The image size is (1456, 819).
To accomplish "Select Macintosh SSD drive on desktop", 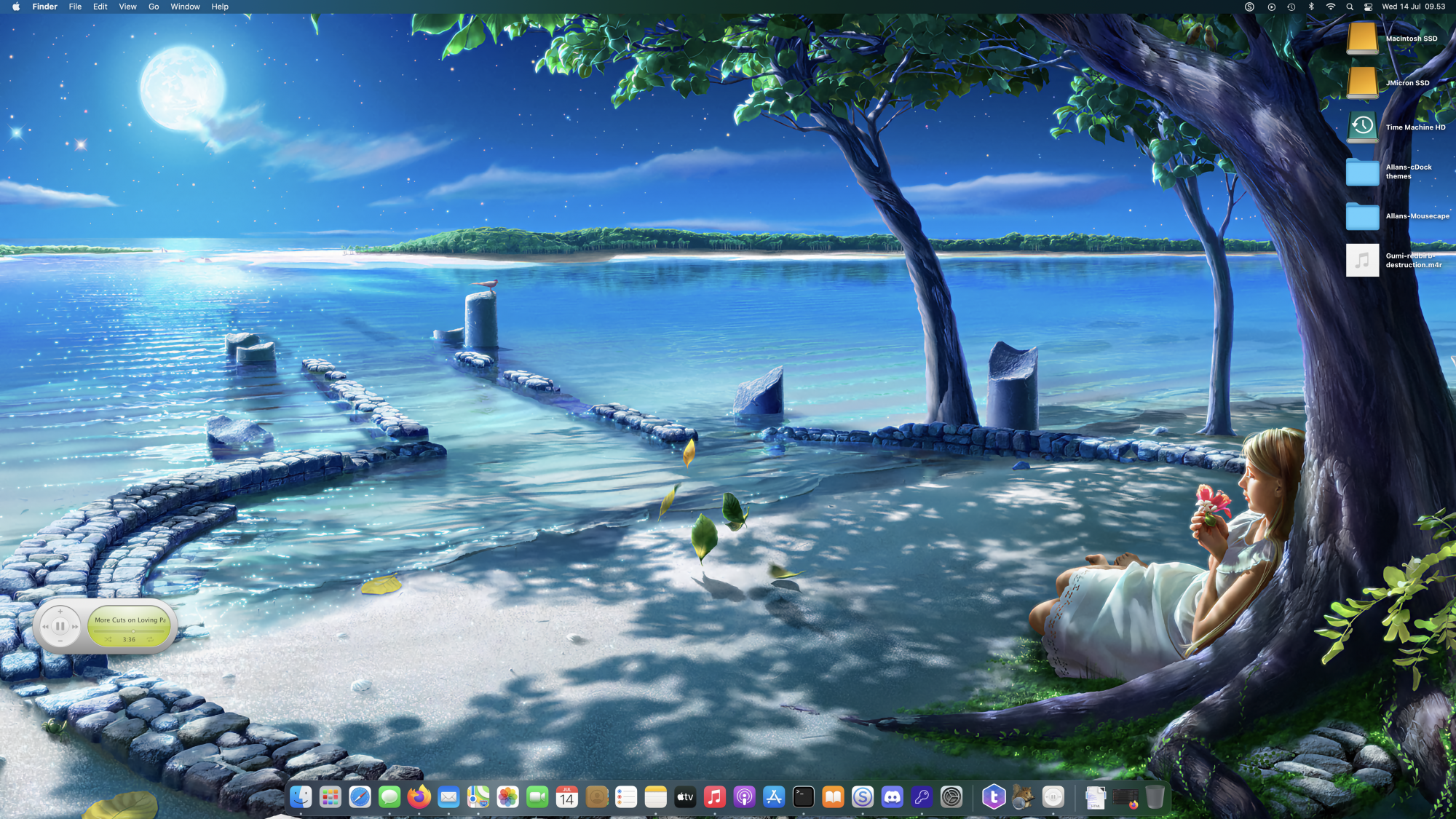I will pos(1362,38).
